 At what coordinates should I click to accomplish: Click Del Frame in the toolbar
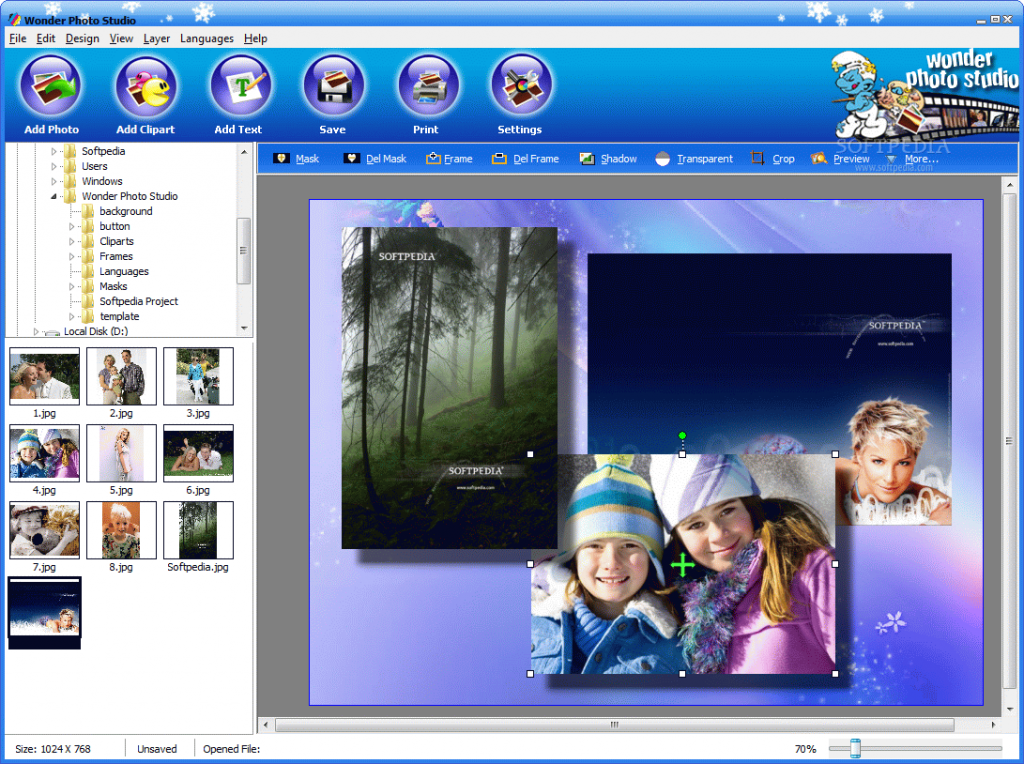point(526,159)
